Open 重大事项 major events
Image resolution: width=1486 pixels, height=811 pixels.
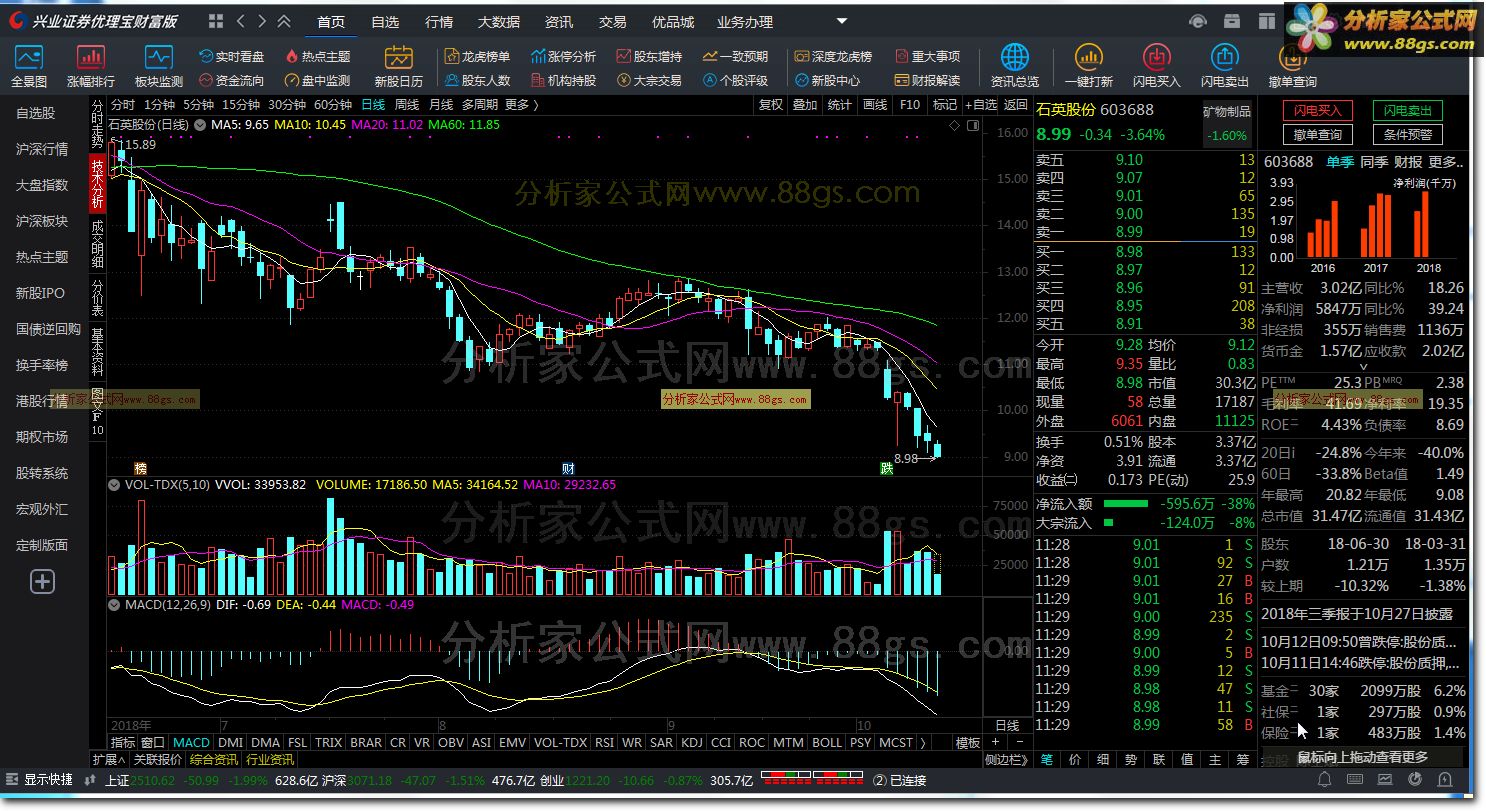point(927,57)
